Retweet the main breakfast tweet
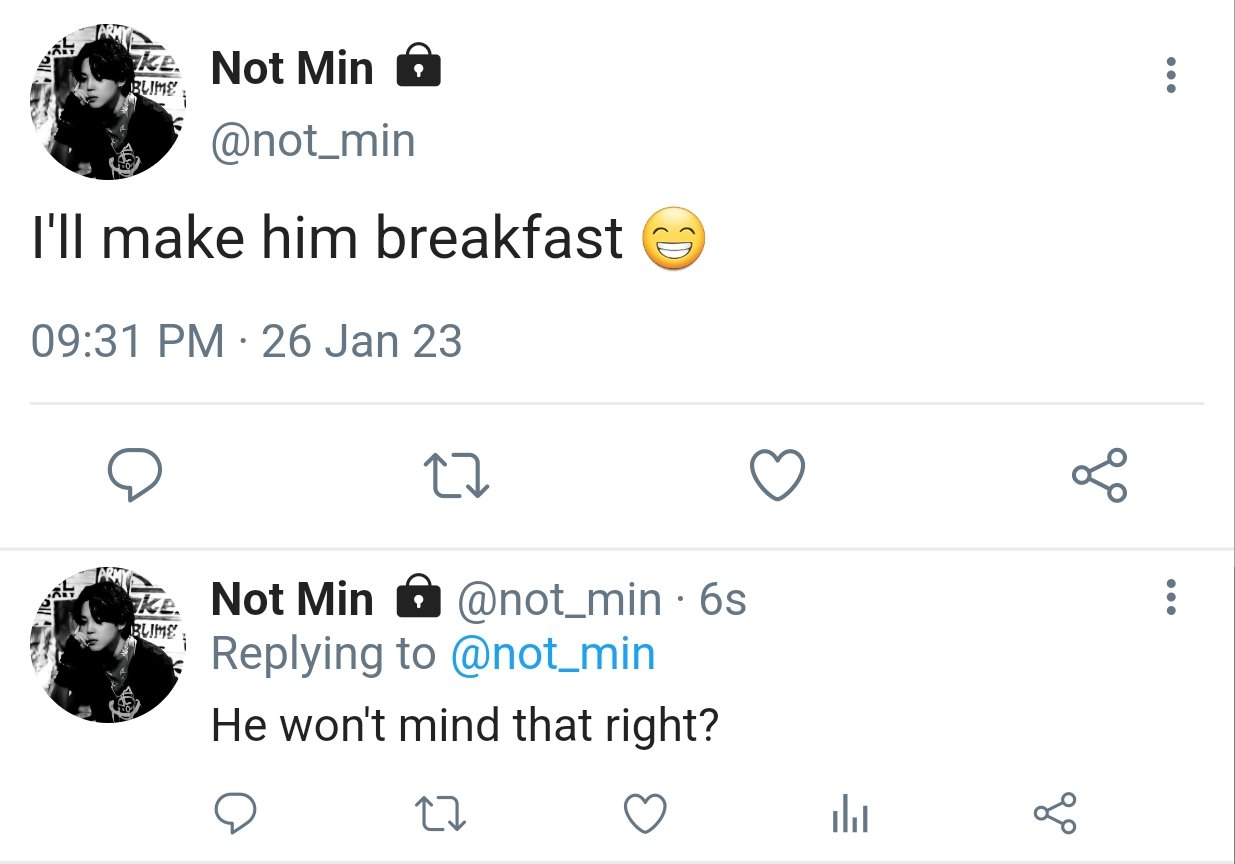The height and width of the screenshot is (864, 1235). coord(456,475)
